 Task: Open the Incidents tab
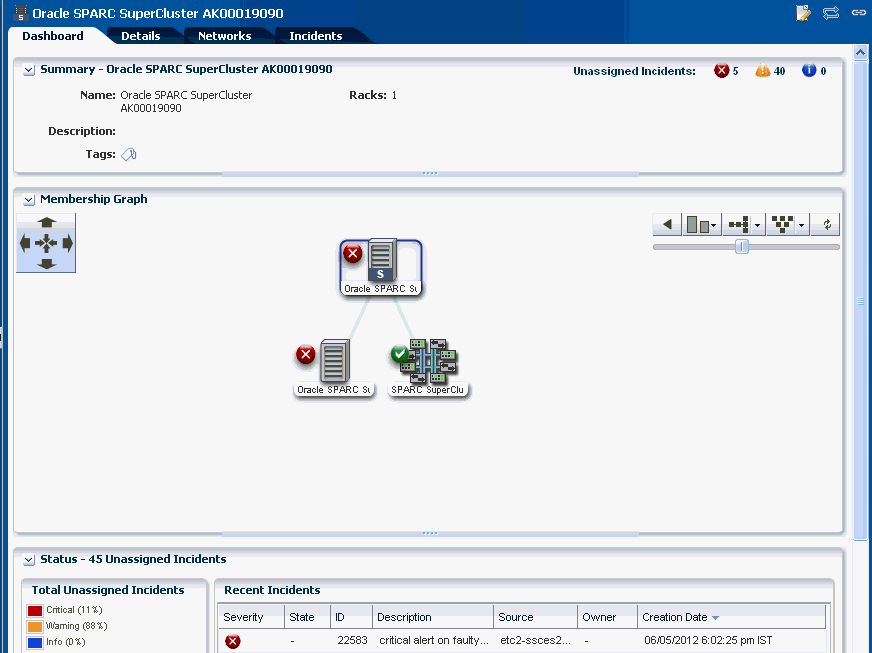[x=315, y=36]
